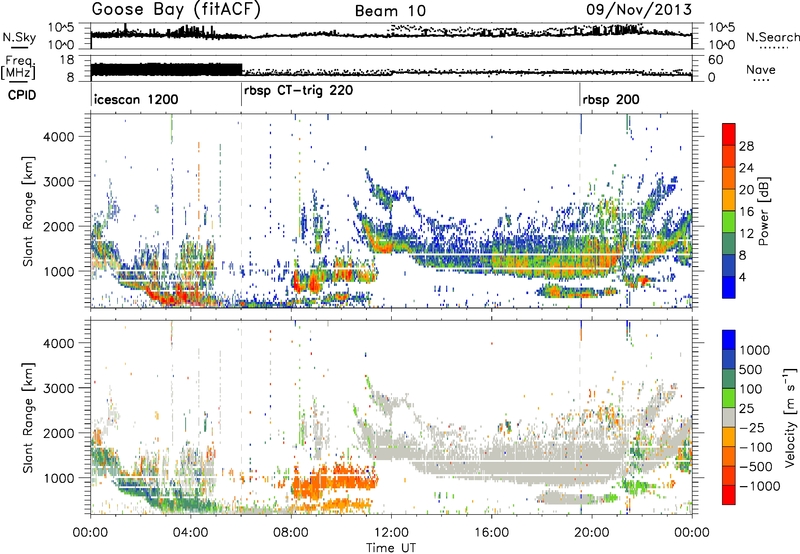
Task: Click 'Slant Range [km]' label of velocity panel
Action: point(28,417)
